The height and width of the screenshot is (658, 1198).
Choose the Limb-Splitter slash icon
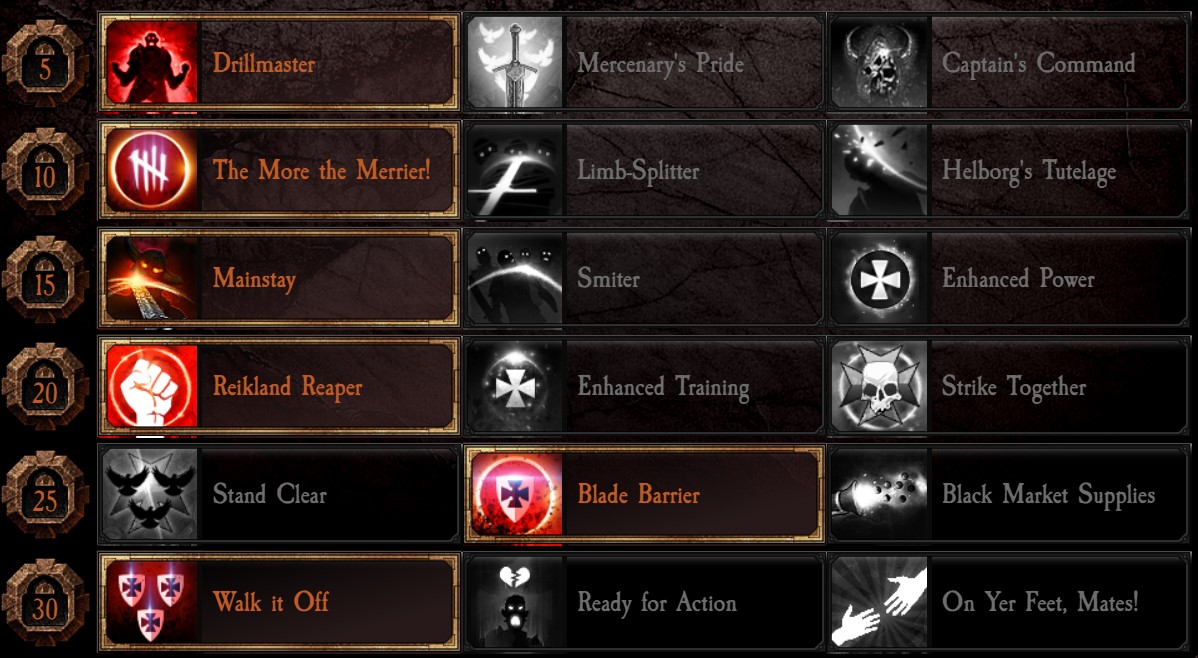click(515, 170)
